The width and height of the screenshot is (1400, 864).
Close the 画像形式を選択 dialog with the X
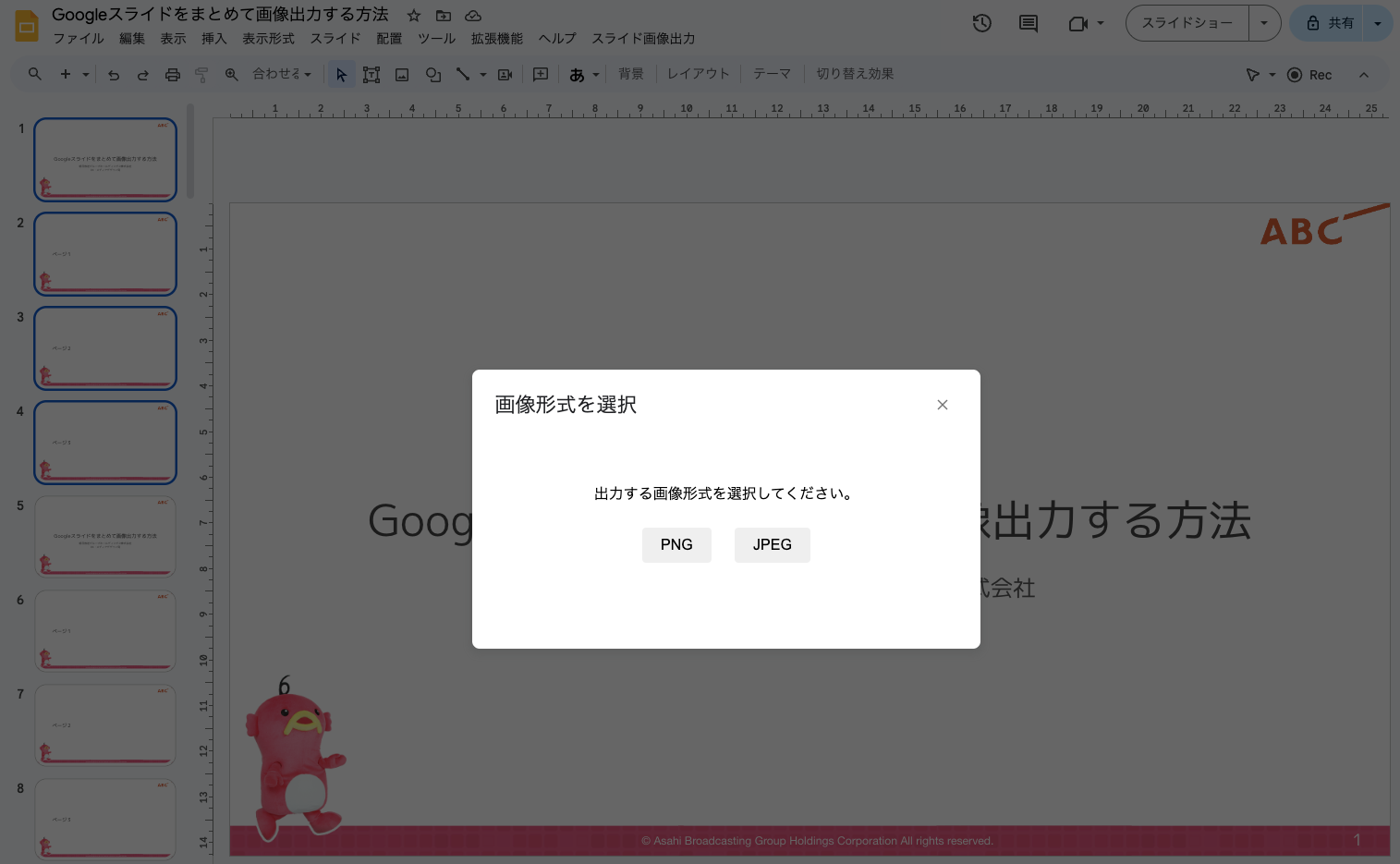(942, 405)
